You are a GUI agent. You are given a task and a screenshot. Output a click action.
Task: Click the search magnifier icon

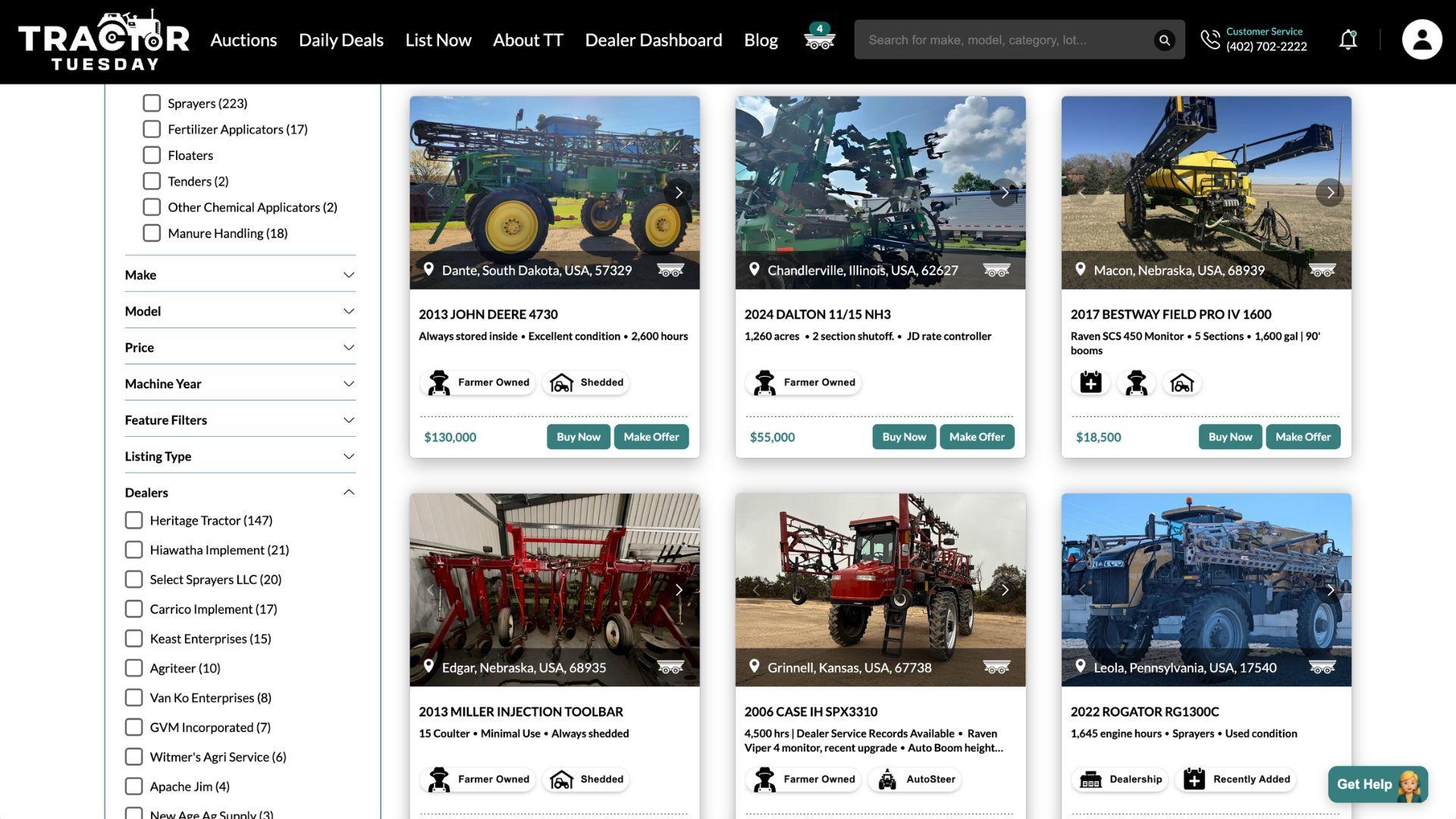[1164, 40]
